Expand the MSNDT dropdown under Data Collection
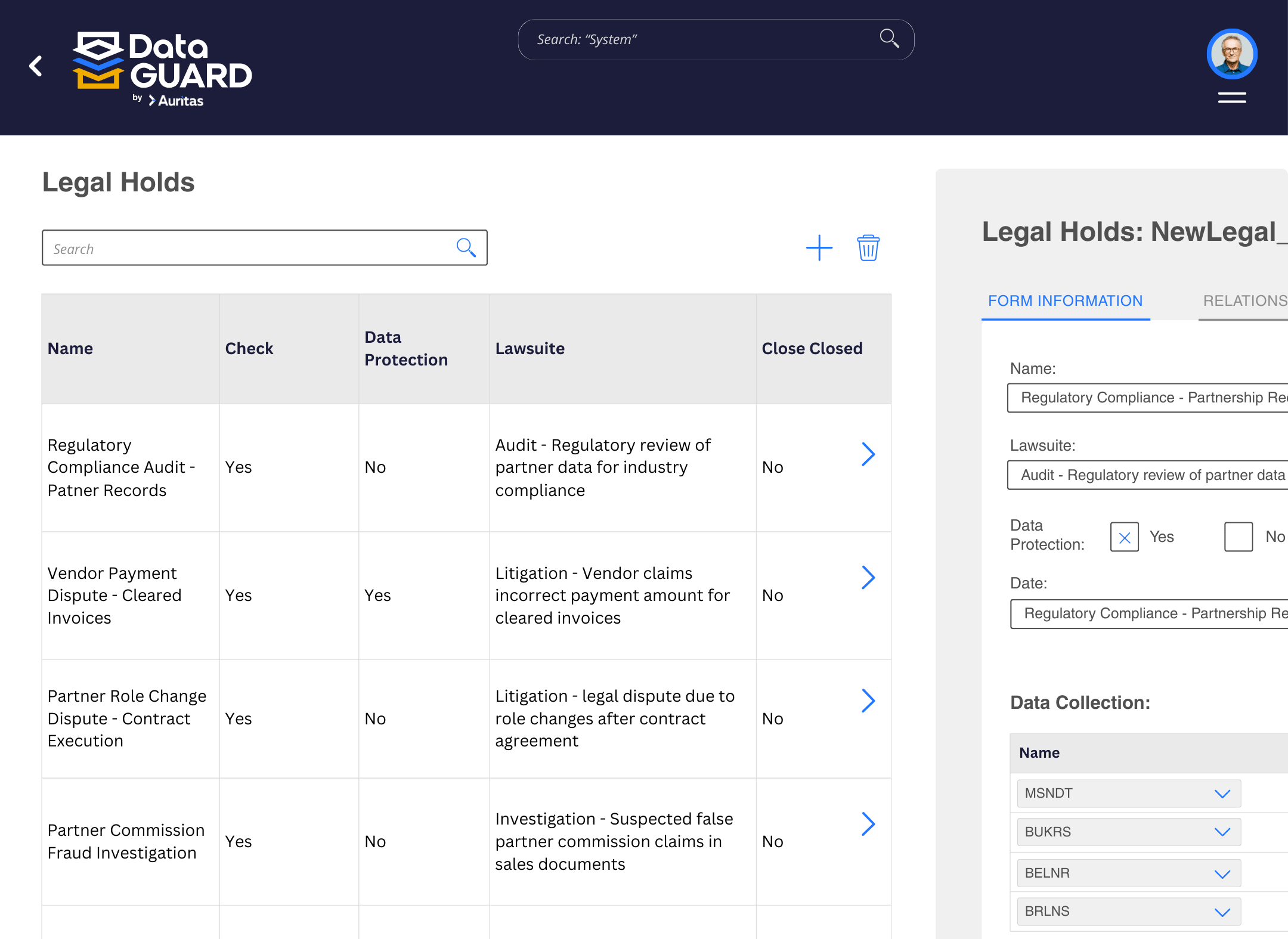The width and height of the screenshot is (1288, 939). coord(1222,794)
